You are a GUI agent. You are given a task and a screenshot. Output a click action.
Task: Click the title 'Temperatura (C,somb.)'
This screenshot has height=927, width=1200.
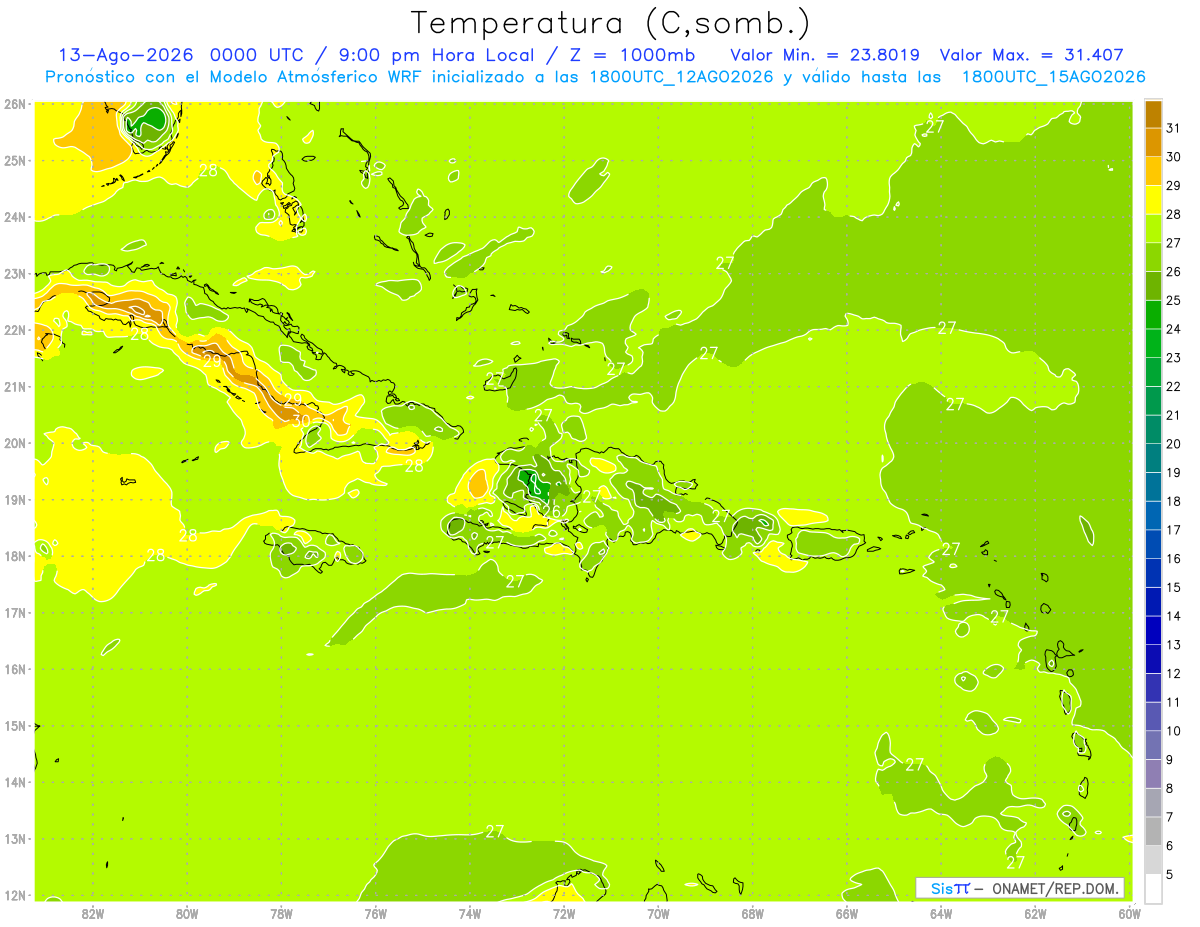(611, 23)
